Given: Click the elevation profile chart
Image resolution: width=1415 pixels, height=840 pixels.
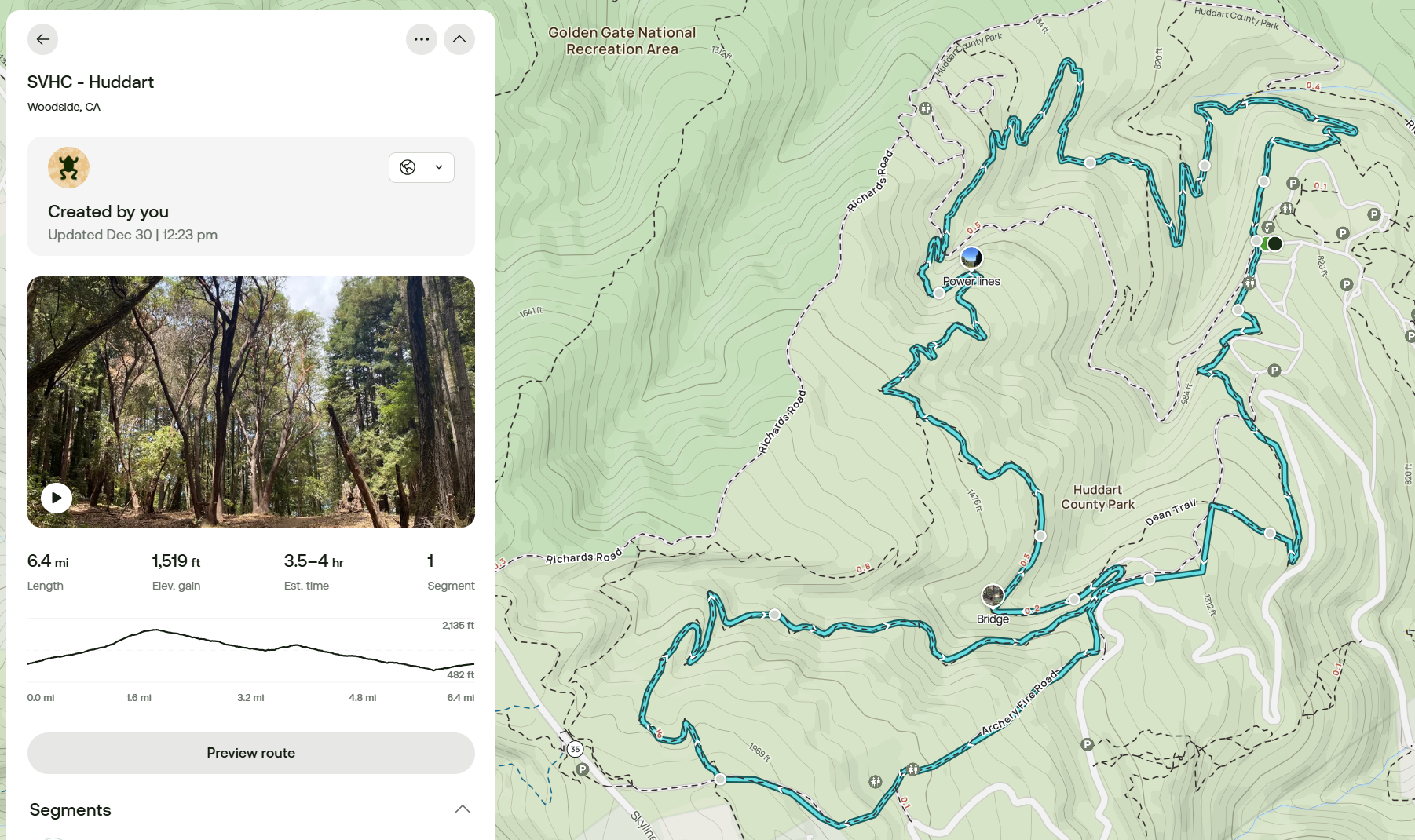Looking at the screenshot, I should click(251, 650).
